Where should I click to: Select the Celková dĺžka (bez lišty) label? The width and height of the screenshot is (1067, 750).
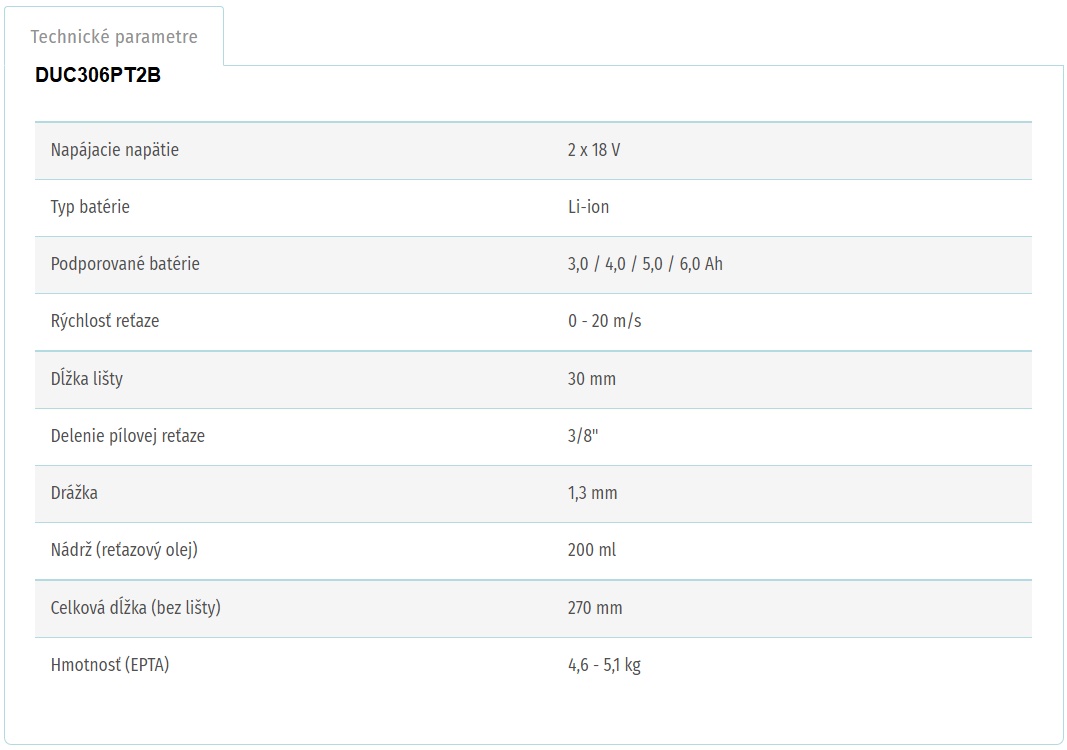136,608
